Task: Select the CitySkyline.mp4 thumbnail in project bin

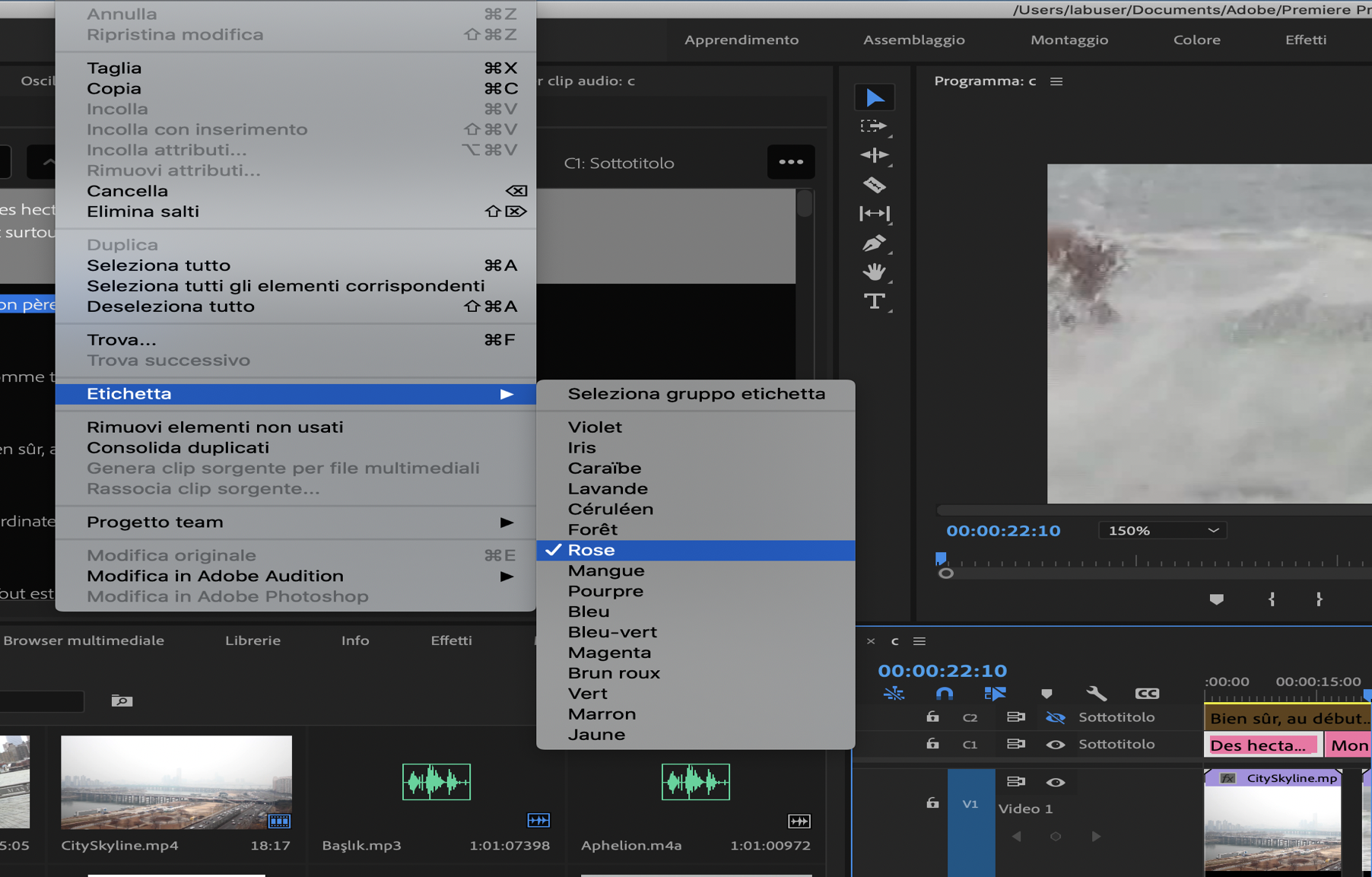Action: coord(176,782)
